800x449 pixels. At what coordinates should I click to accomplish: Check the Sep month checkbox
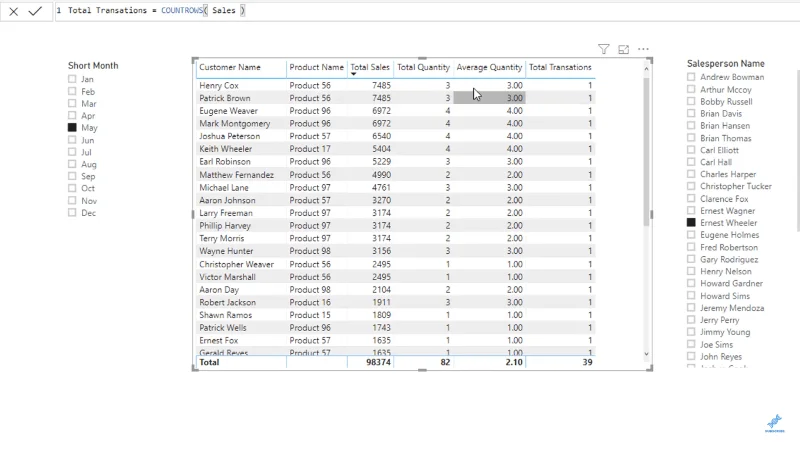pos(72,176)
